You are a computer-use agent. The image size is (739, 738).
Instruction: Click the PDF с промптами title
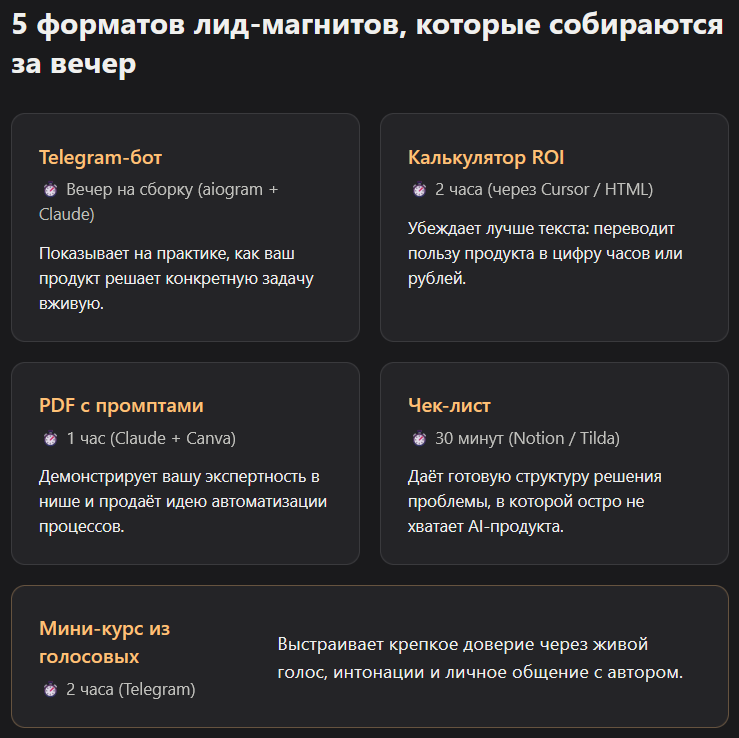121,406
